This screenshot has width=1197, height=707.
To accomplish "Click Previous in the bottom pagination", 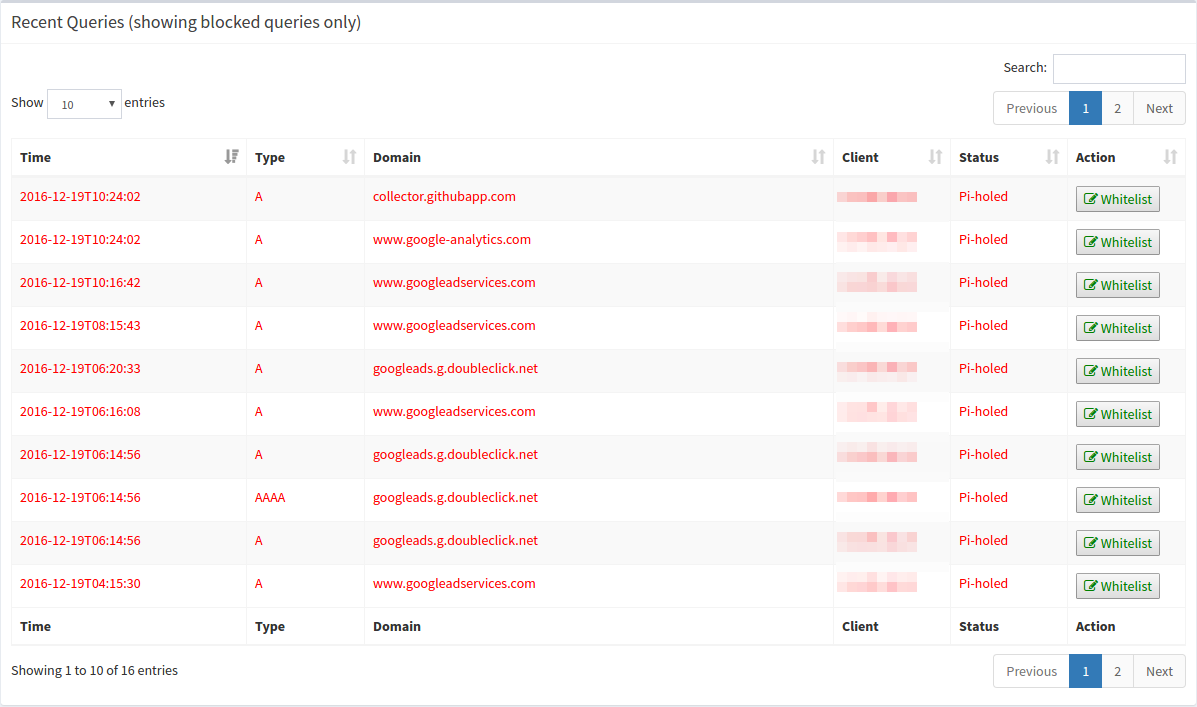I will pos(1030,671).
